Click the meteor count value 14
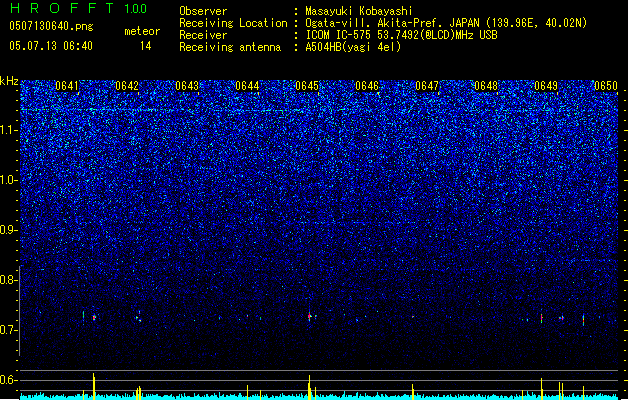The image size is (629, 400). click(x=146, y=46)
